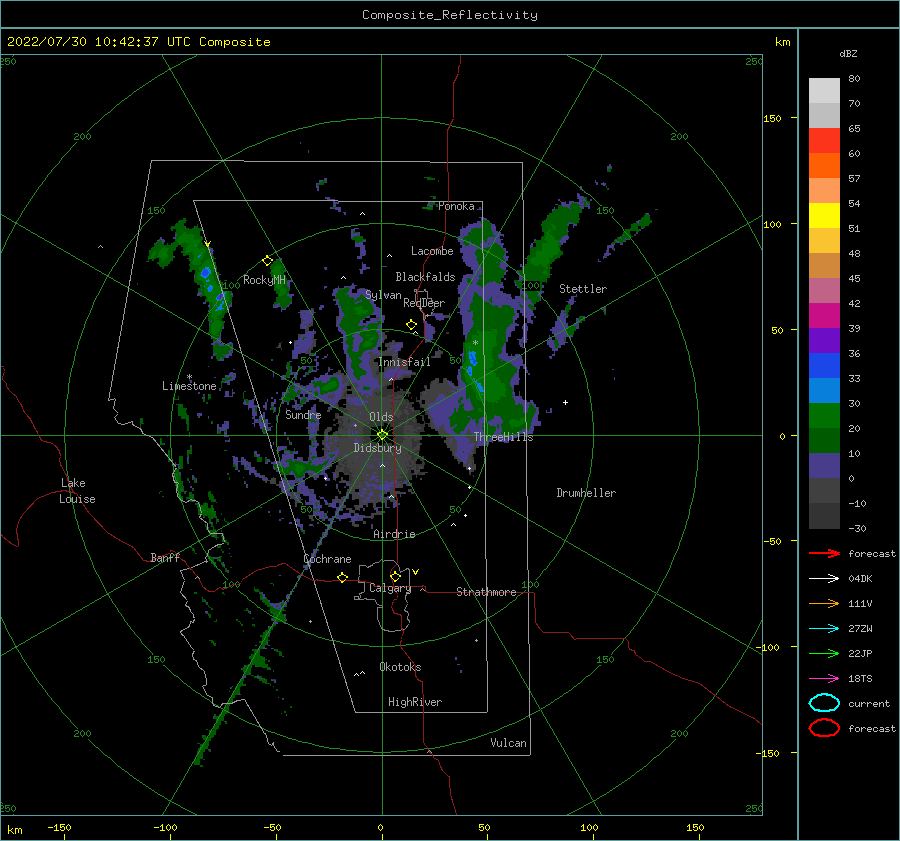The height and width of the screenshot is (841, 900).
Task: Click the blue 36 dBZ color swatch
Action: pos(824,365)
